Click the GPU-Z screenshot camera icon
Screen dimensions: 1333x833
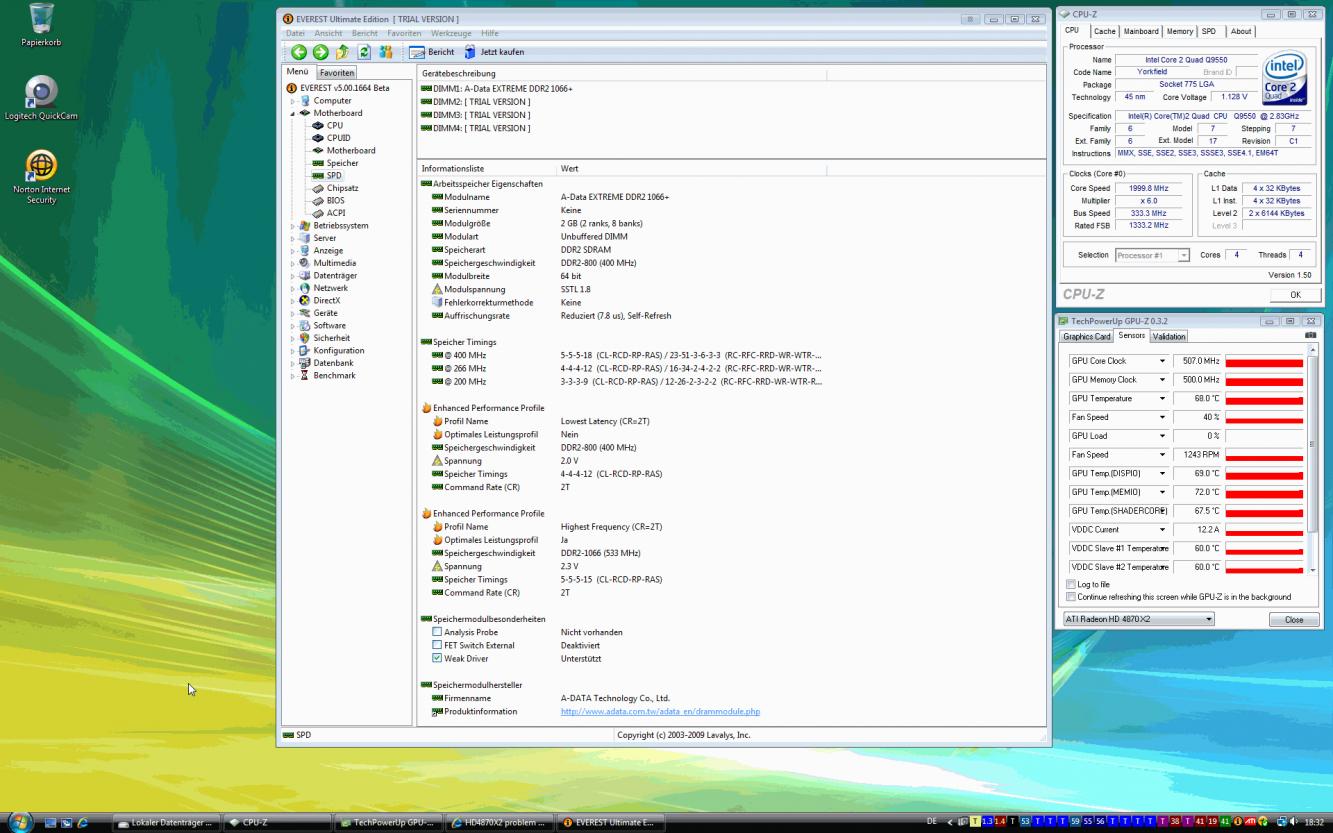click(1310, 336)
